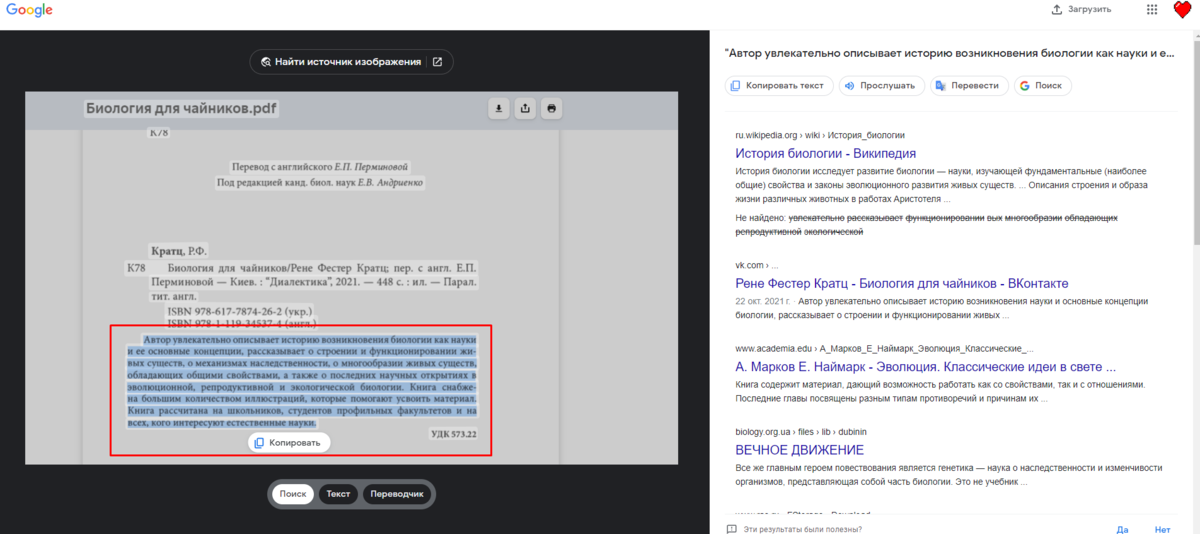Click the highlighted text selection in the image
The width and height of the screenshot is (1200, 534).
pos(301,381)
